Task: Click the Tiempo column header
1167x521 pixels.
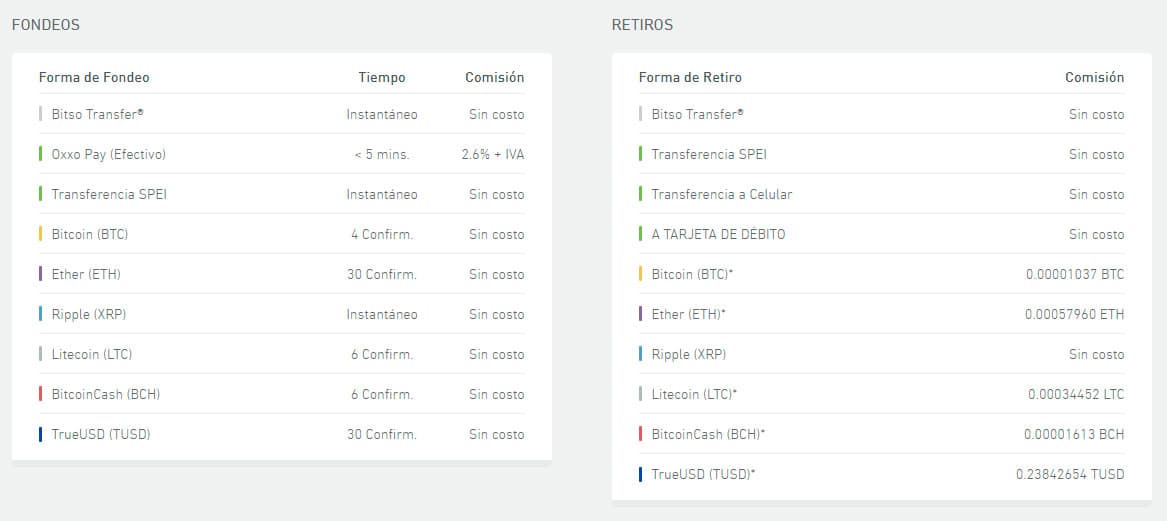Action: pos(382,77)
